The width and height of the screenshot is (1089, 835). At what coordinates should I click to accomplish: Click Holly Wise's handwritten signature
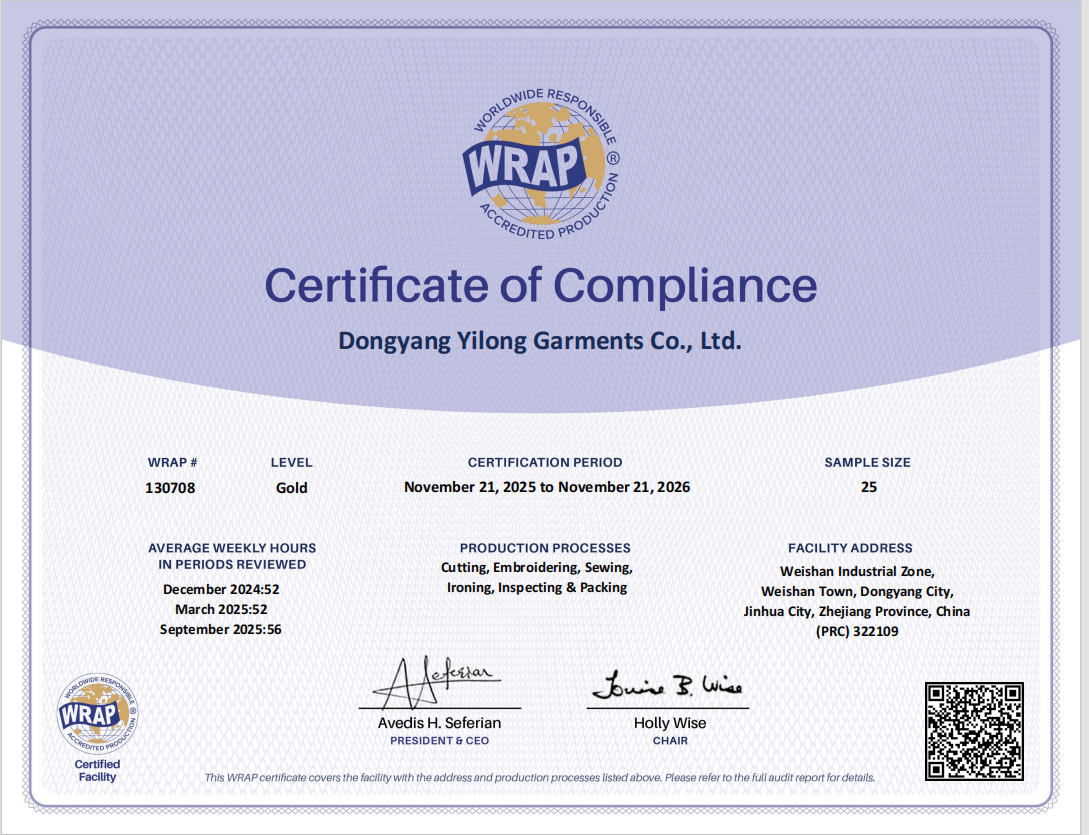(x=667, y=686)
